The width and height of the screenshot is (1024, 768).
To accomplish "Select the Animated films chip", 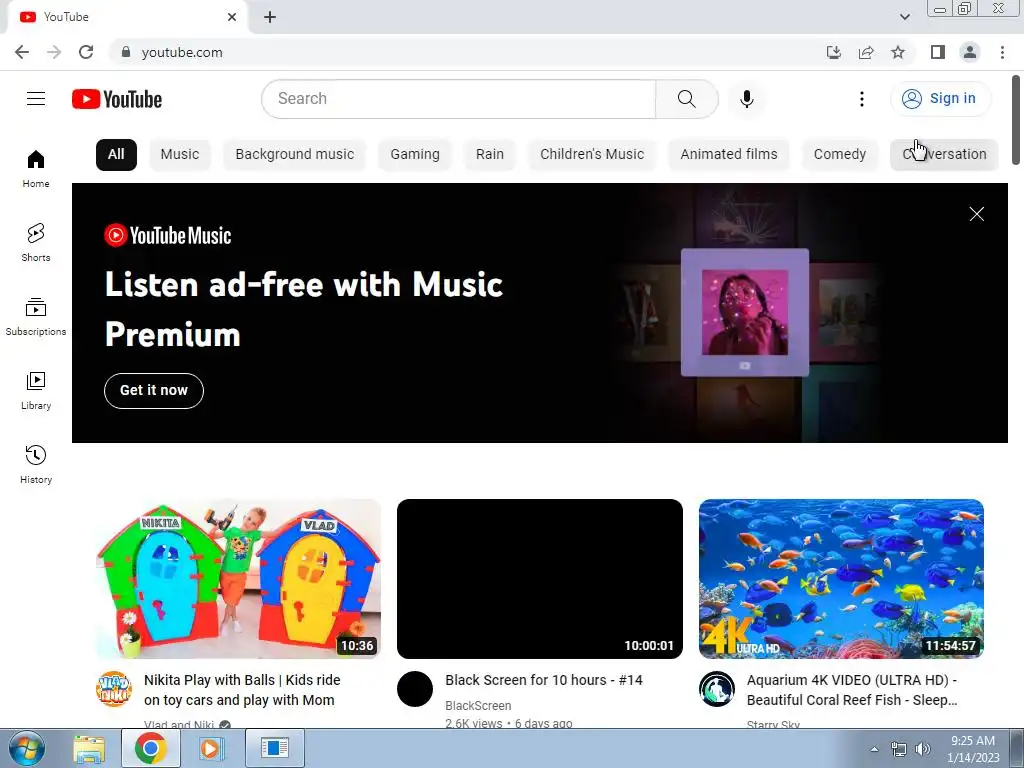I will tap(729, 155).
